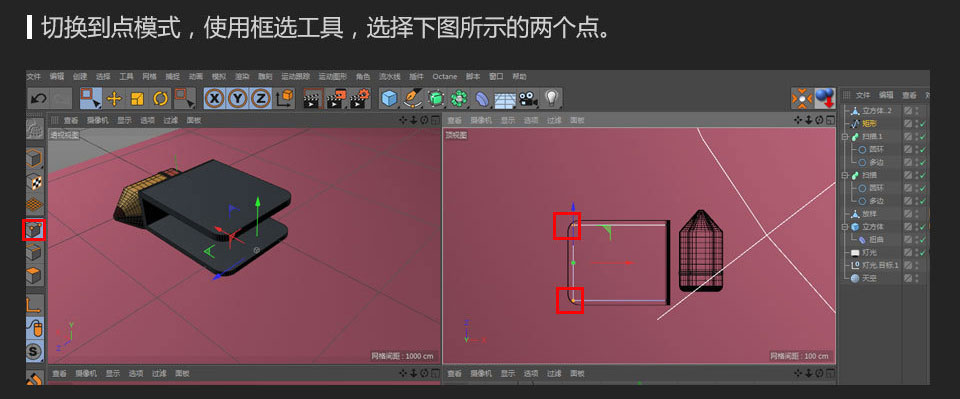
Task: Toggle visibility dots of 放样 object
Action: tap(917, 214)
